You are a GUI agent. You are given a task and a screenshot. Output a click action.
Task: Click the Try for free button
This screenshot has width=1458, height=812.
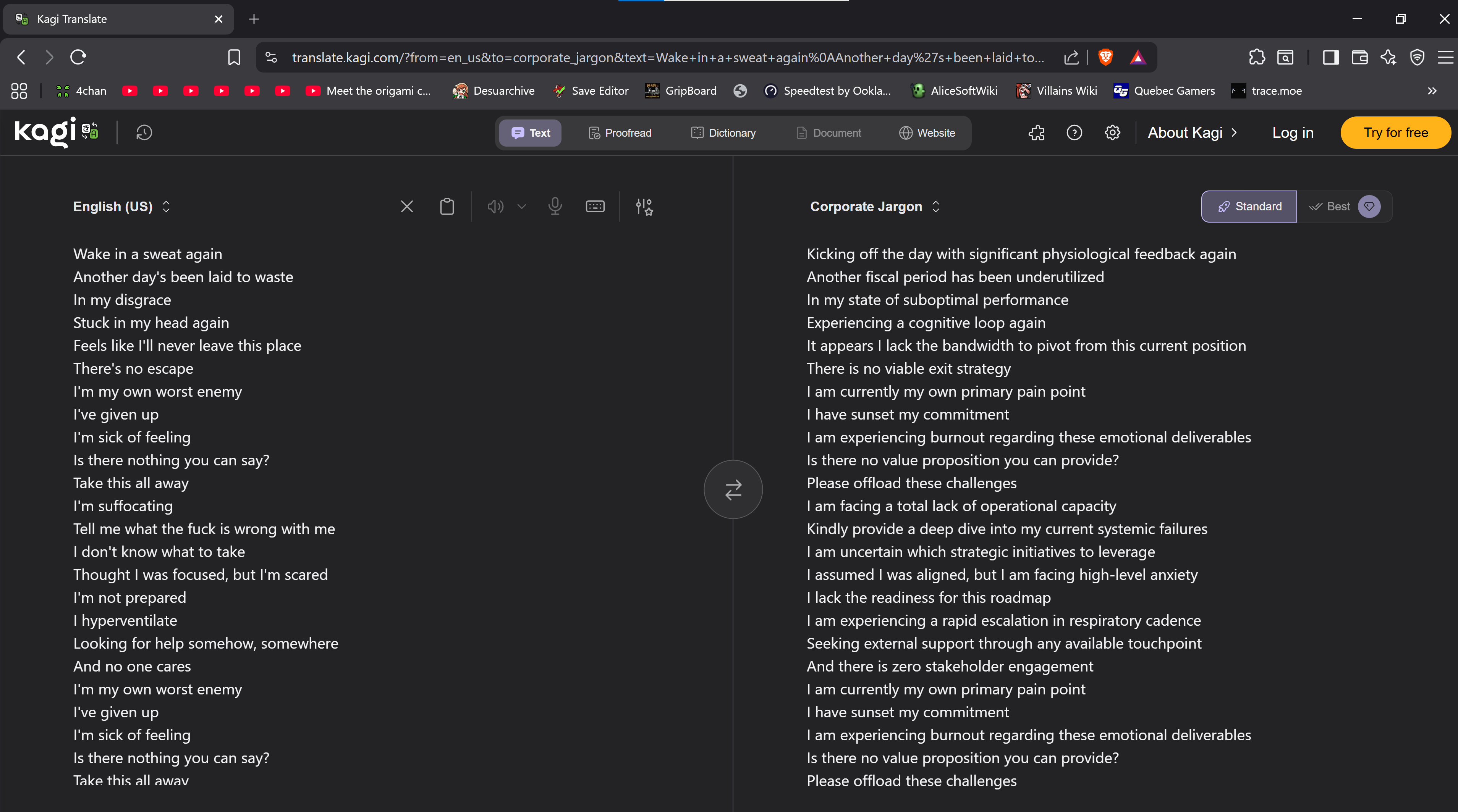pyautogui.click(x=1395, y=132)
